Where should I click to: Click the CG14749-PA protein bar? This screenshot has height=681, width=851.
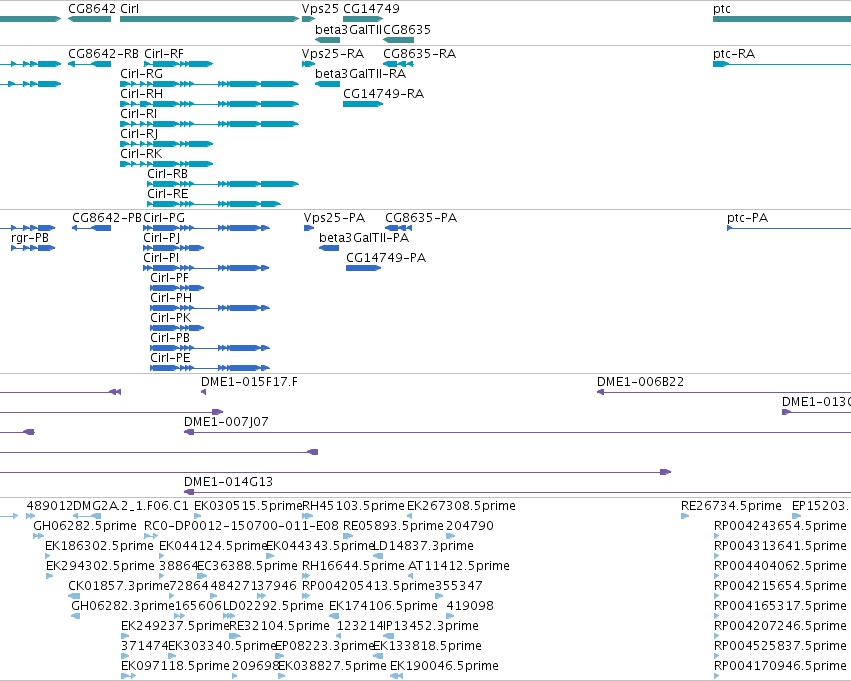pyautogui.click(x=364, y=268)
